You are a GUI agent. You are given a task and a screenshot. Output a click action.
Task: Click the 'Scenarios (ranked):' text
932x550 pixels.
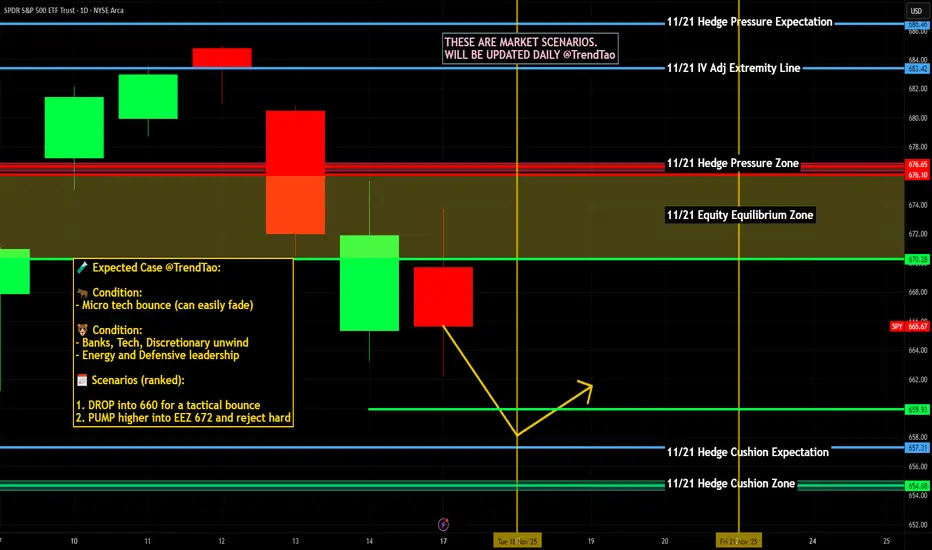138,381
